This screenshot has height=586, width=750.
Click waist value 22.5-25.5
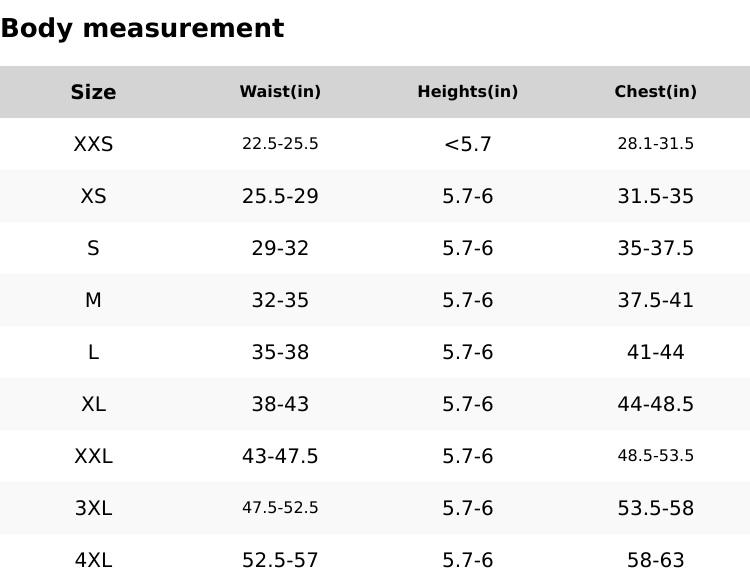click(280, 144)
